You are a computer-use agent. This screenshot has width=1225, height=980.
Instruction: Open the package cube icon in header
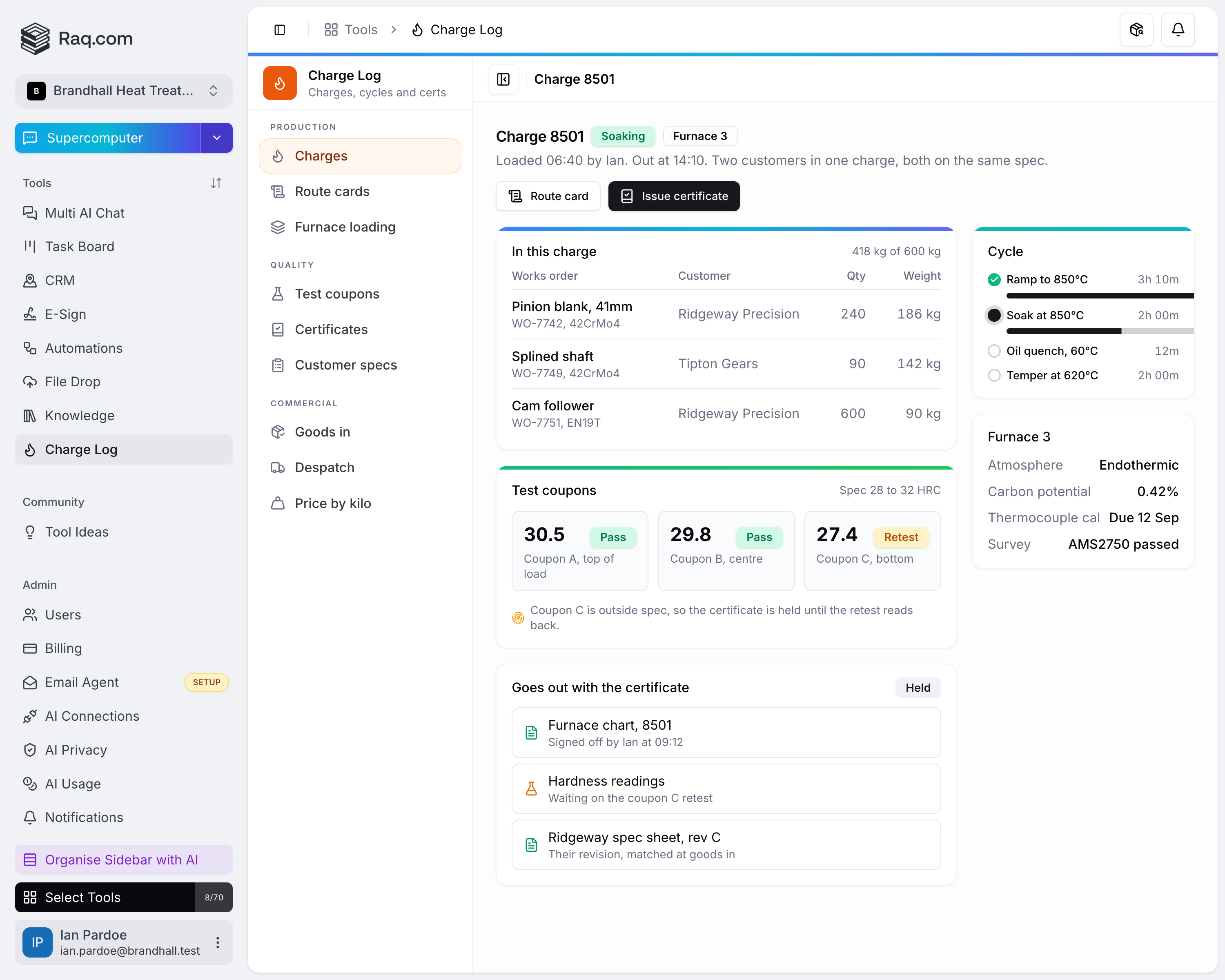tap(1136, 29)
